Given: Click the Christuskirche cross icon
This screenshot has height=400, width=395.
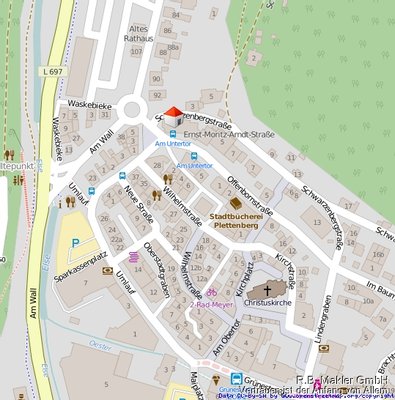Looking at the screenshot, I should tap(267, 291).
